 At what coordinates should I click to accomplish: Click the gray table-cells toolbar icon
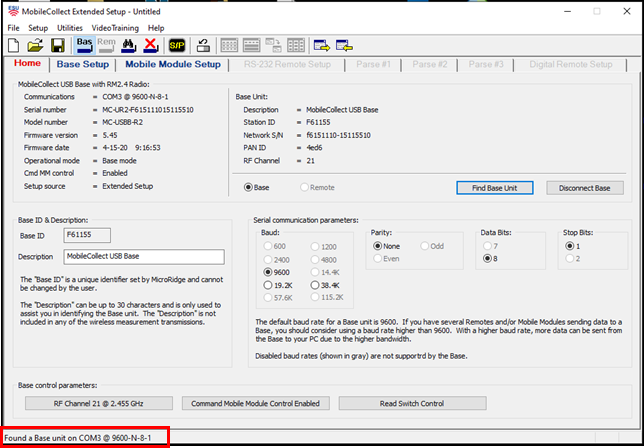point(296,45)
